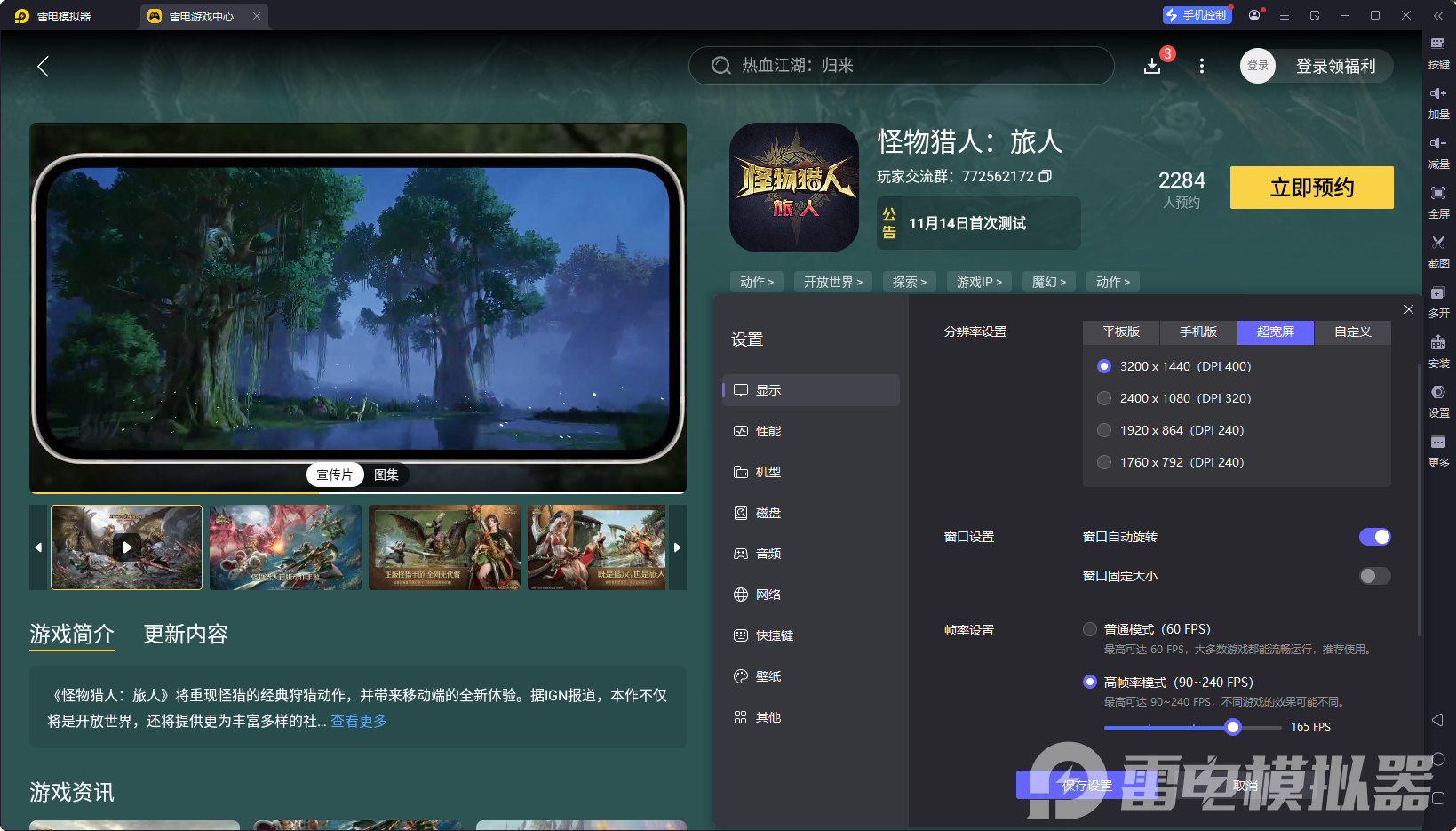Viewport: 1456px width, 831px height.
Task: Play the 宣传片 trailer video thumbnail
Action: pyautogui.click(x=126, y=547)
